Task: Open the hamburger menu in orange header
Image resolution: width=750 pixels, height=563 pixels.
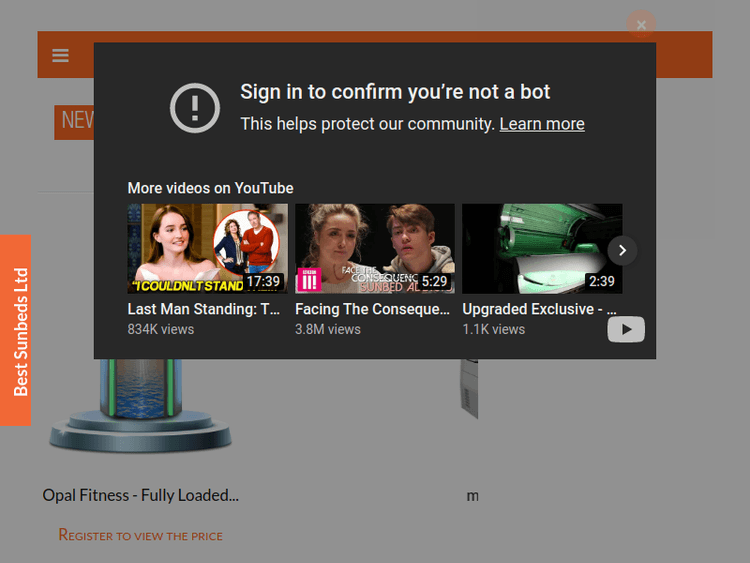Action: click(61, 56)
